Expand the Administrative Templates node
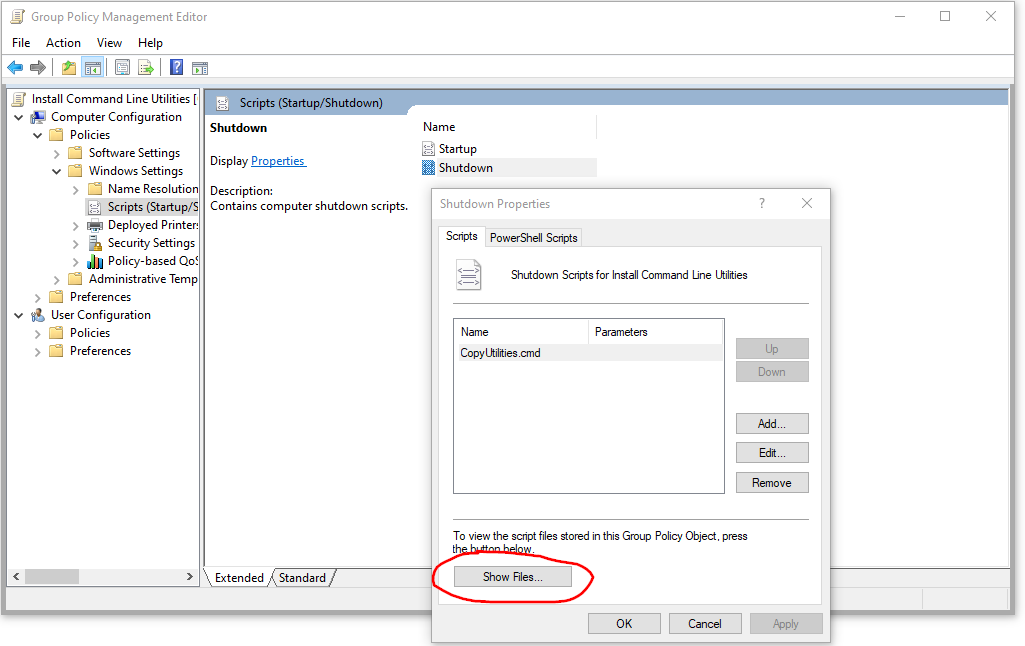1025x646 pixels. 56,280
